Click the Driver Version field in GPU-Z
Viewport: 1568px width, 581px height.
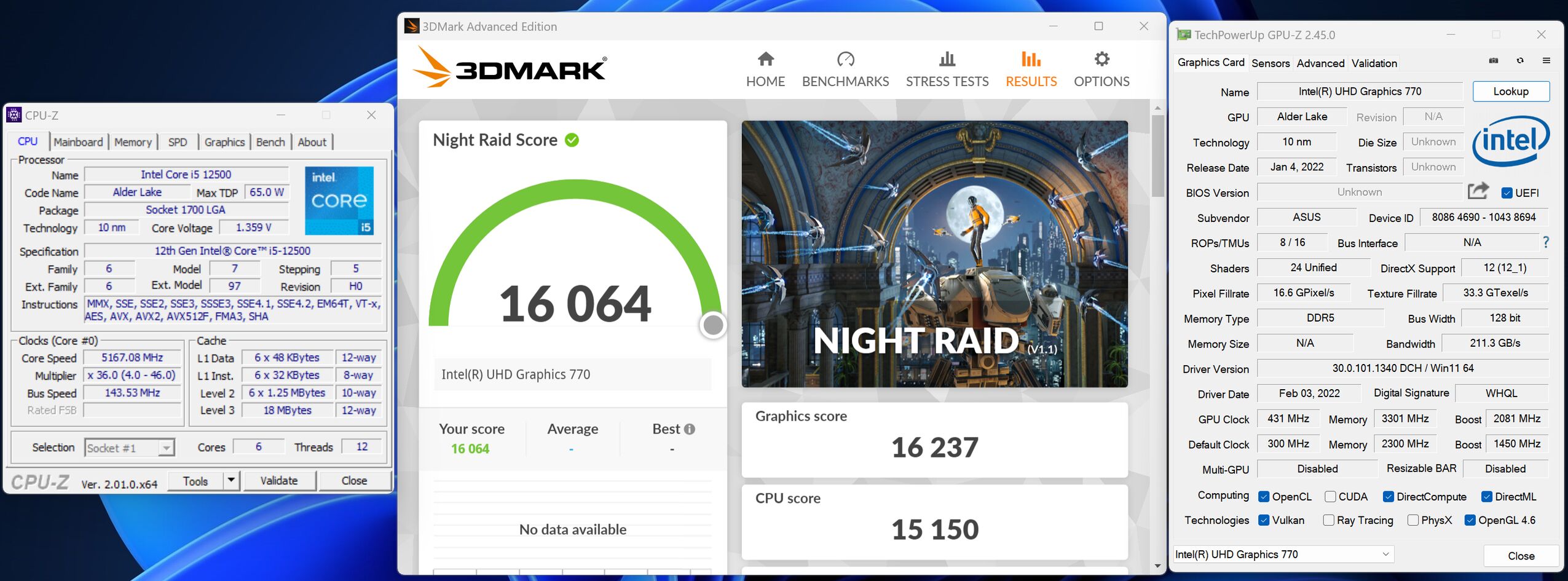pos(1403,368)
